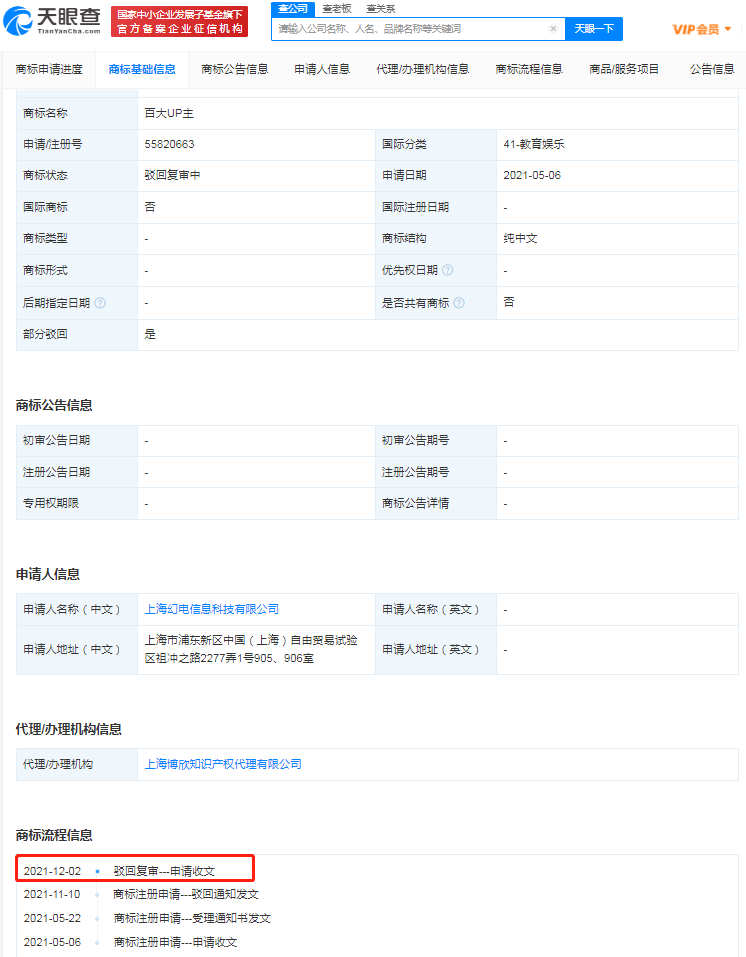Select process date 2021-05-22

(52, 919)
